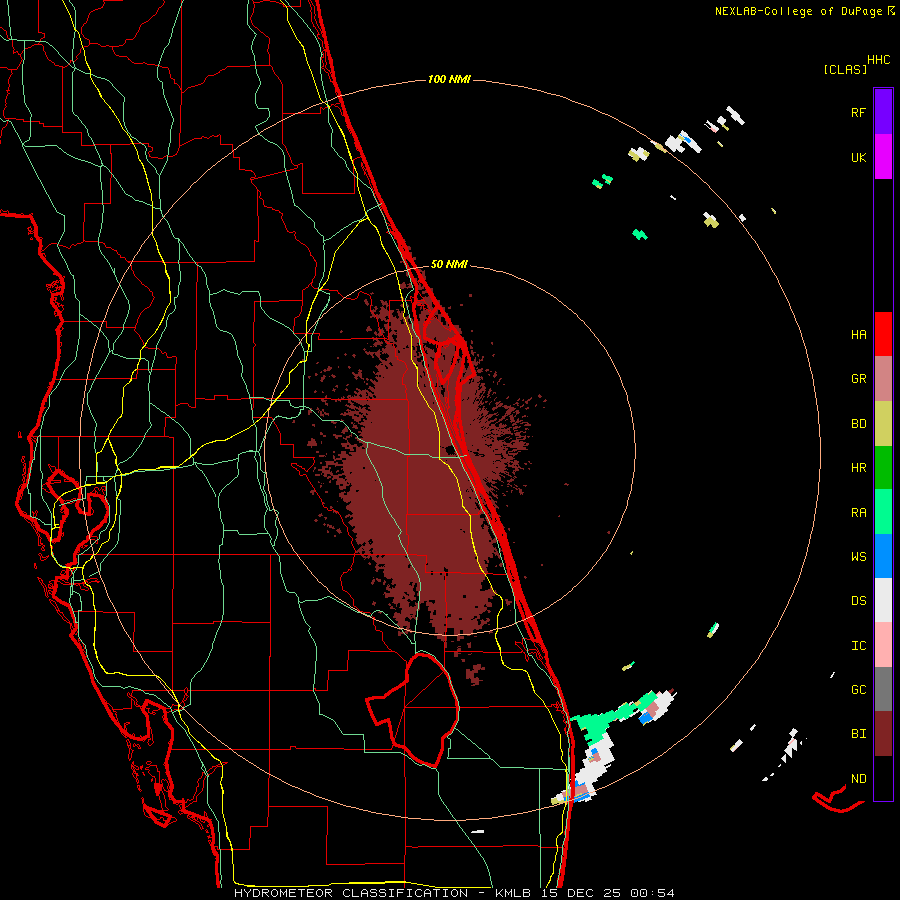Click the 50 NMI range ring label
Viewport: 900px width, 900px height.
(449, 264)
